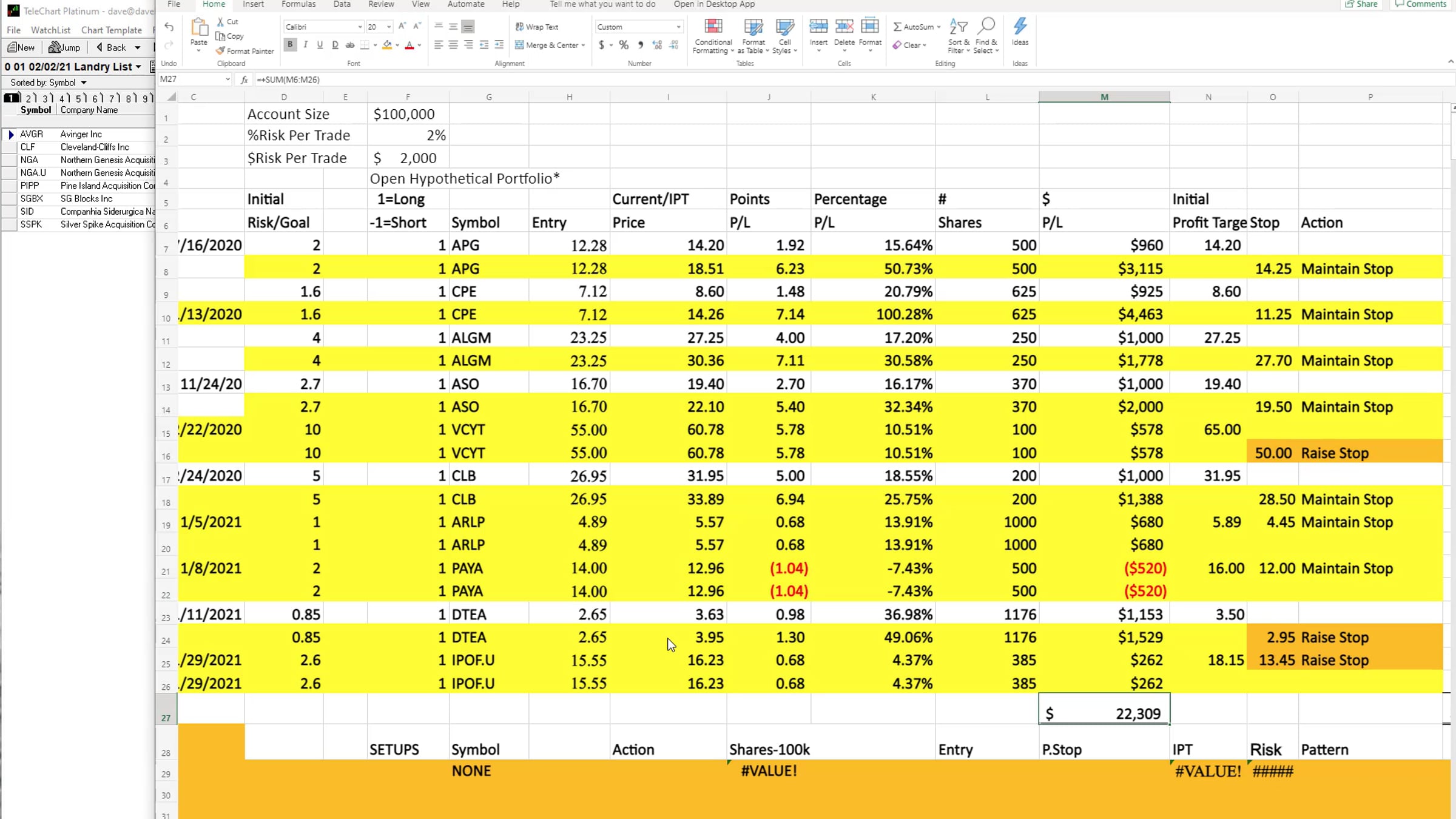Open the borders dropdown arrow
The height and width of the screenshot is (819, 1456).
point(375,45)
